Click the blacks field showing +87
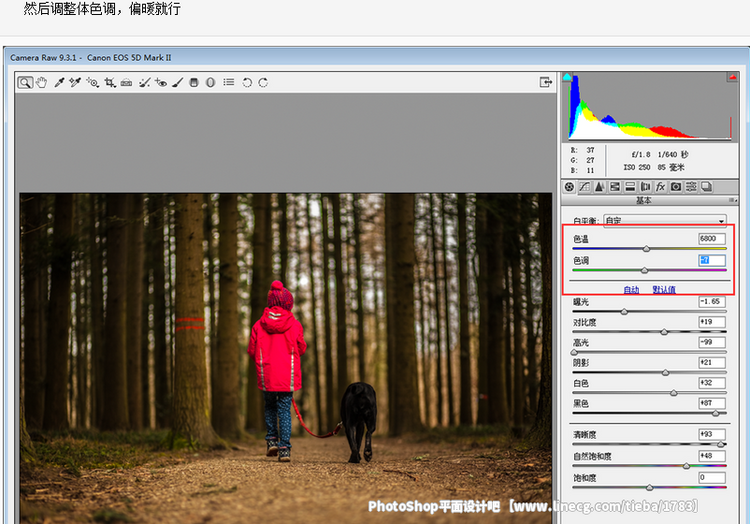 pyautogui.click(x=712, y=403)
